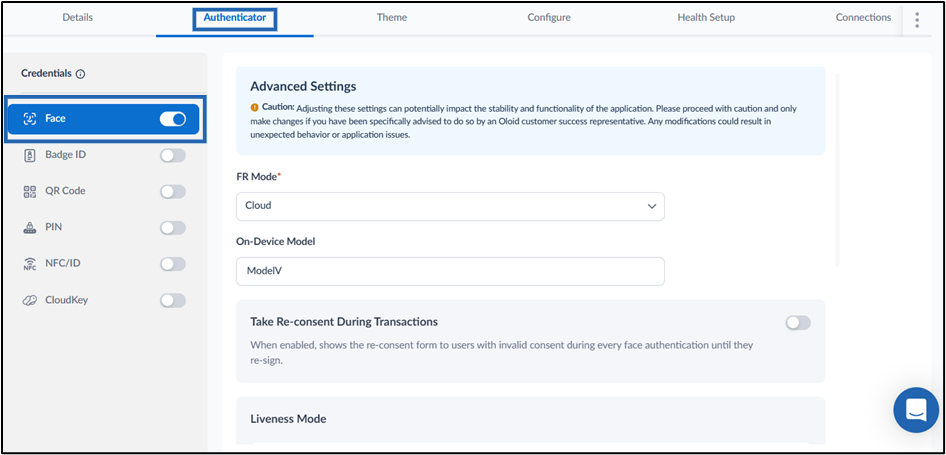Open the Theme tab

pos(392,18)
